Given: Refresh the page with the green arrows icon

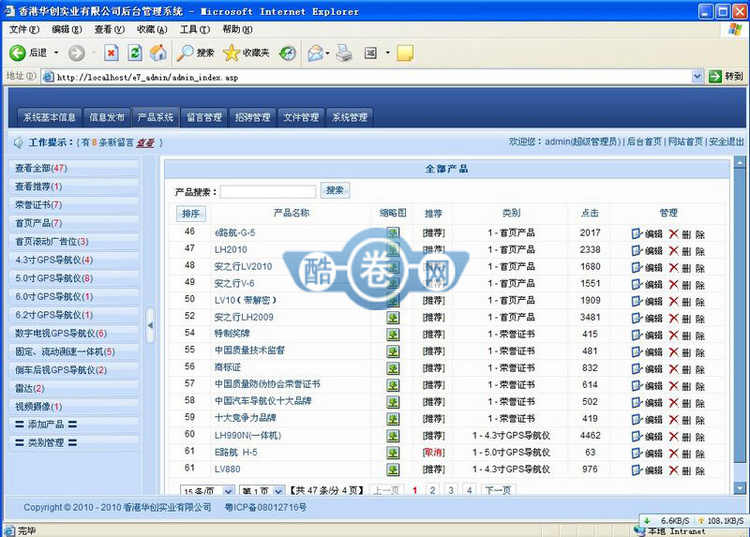Looking at the screenshot, I should [x=135, y=53].
